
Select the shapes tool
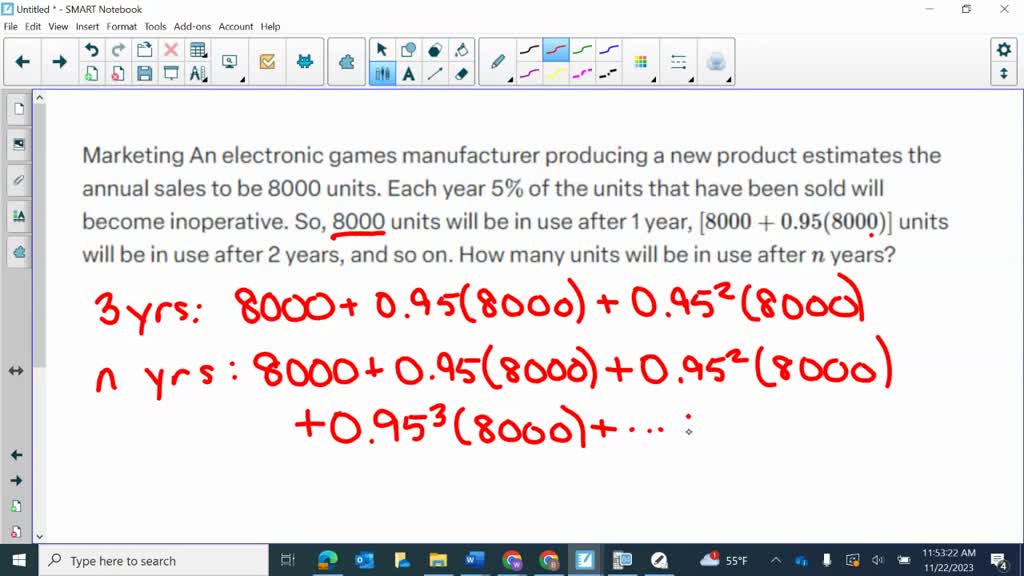(x=408, y=47)
